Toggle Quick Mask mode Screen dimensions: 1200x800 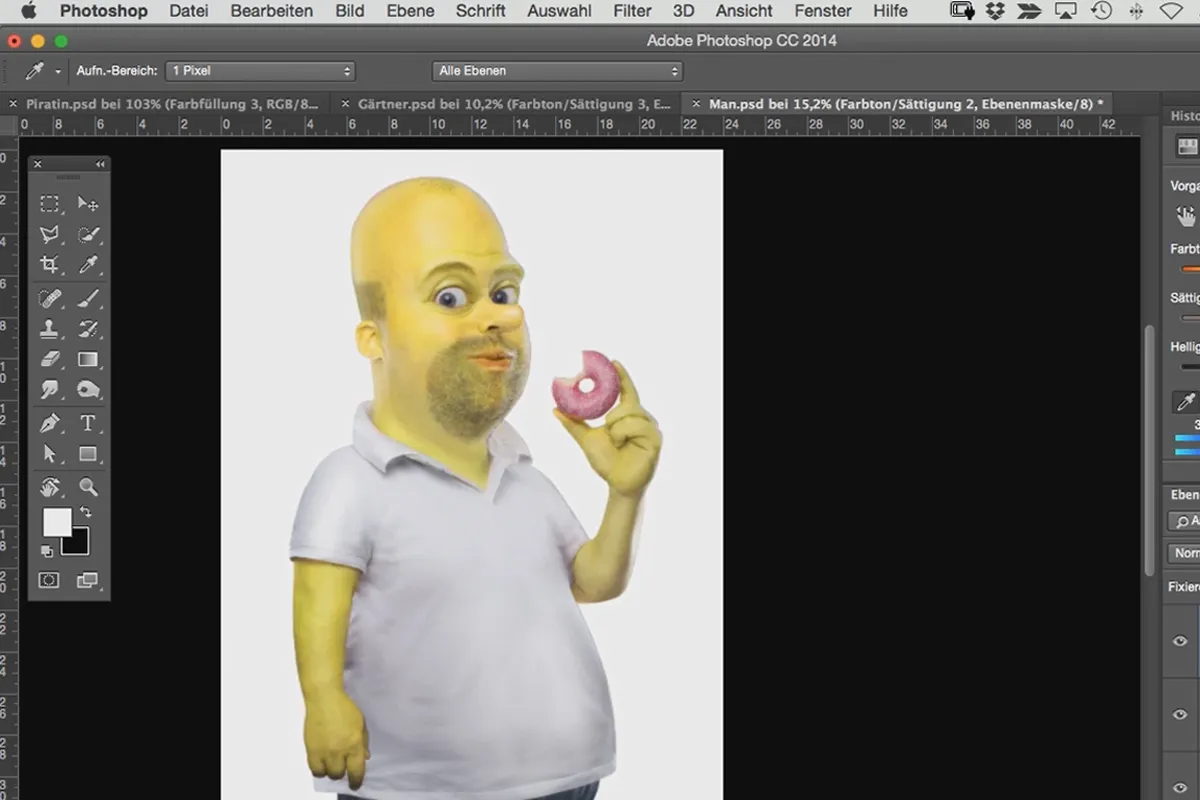(x=49, y=580)
